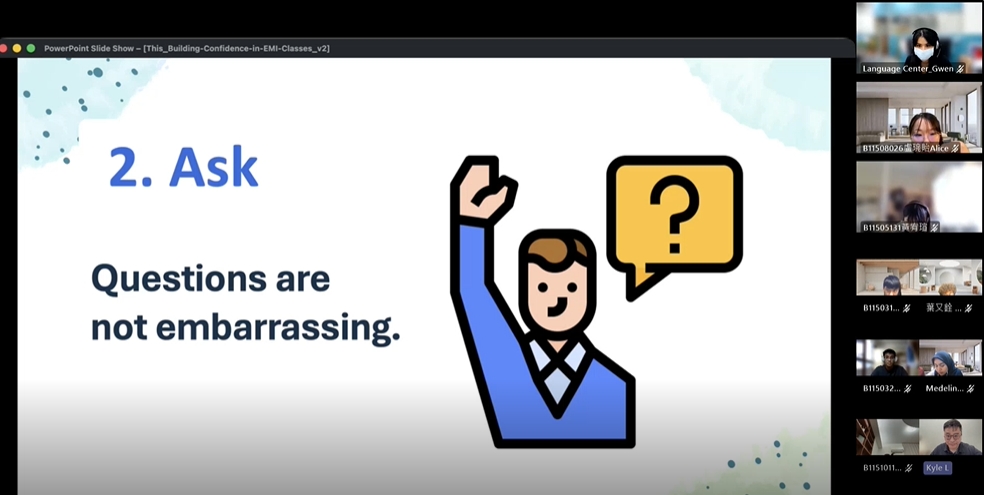Click muted mic icon next to Alice's name
The image size is (984, 495).
pos(956,149)
